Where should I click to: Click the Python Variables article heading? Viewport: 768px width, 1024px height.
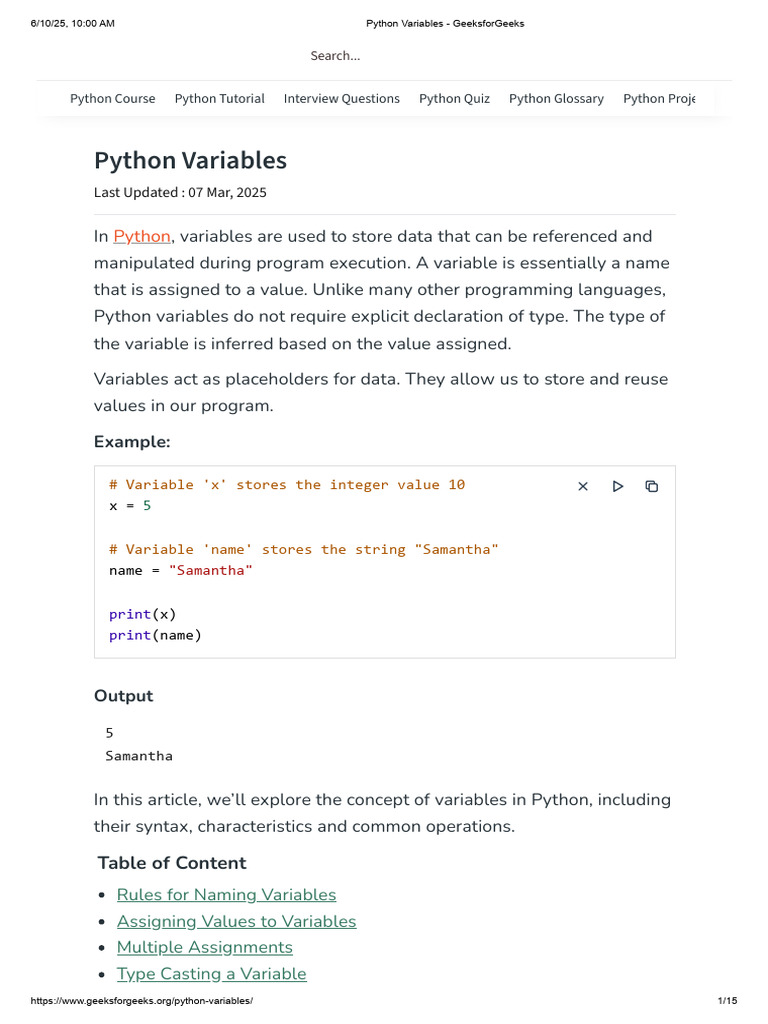click(190, 160)
